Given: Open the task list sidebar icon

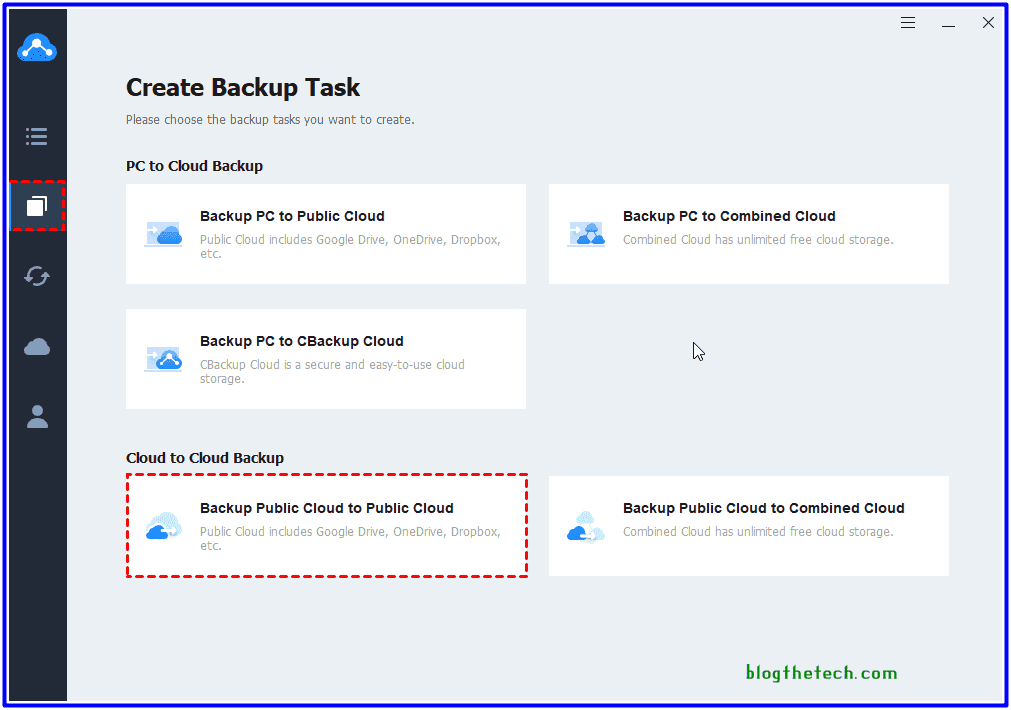Looking at the screenshot, I should click(x=37, y=136).
